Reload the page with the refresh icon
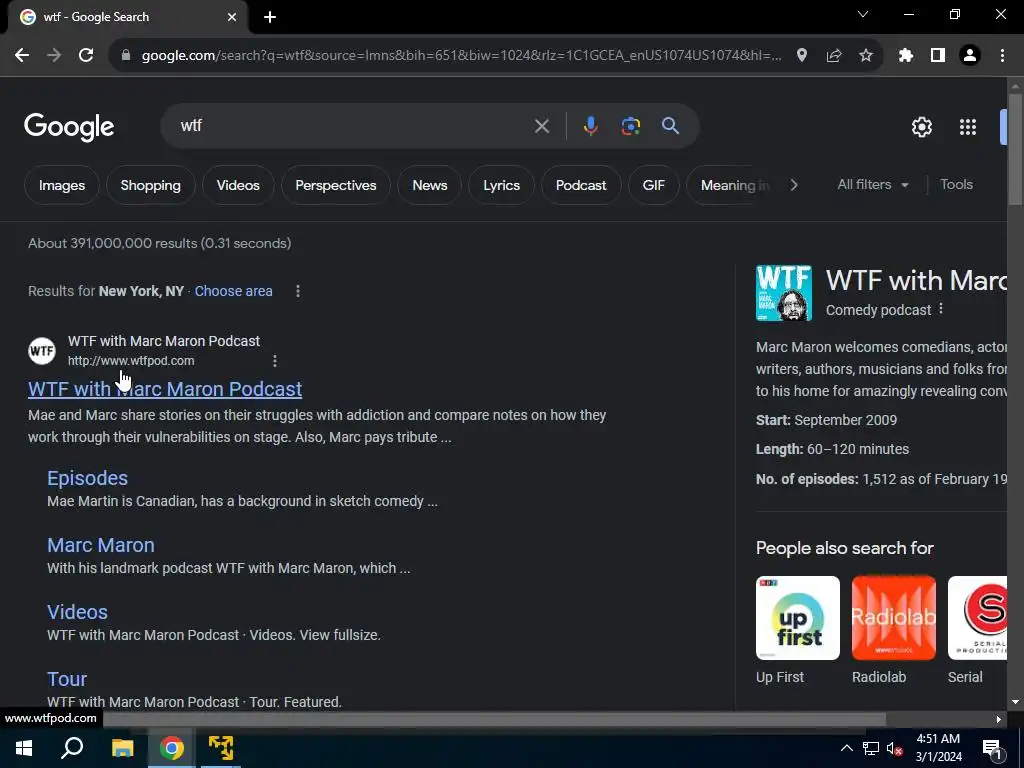This screenshot has height=768, width=1024. click(86, 56)
